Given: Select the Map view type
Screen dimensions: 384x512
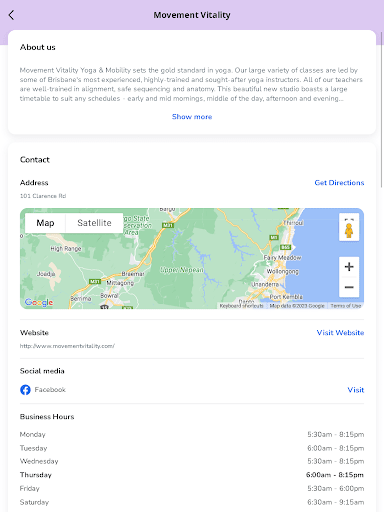Looking at the screenshot, I should tap(45, 223).
